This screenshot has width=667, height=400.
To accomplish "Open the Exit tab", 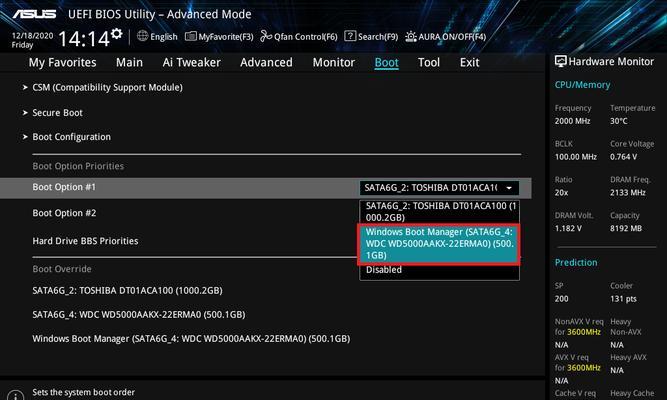I will tap(469, 63).
